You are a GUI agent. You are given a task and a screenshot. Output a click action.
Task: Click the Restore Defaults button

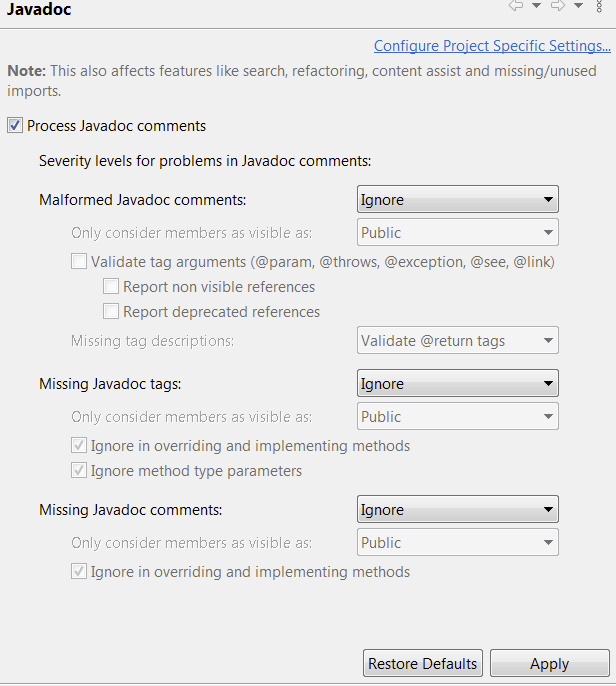tap(423, 663)
